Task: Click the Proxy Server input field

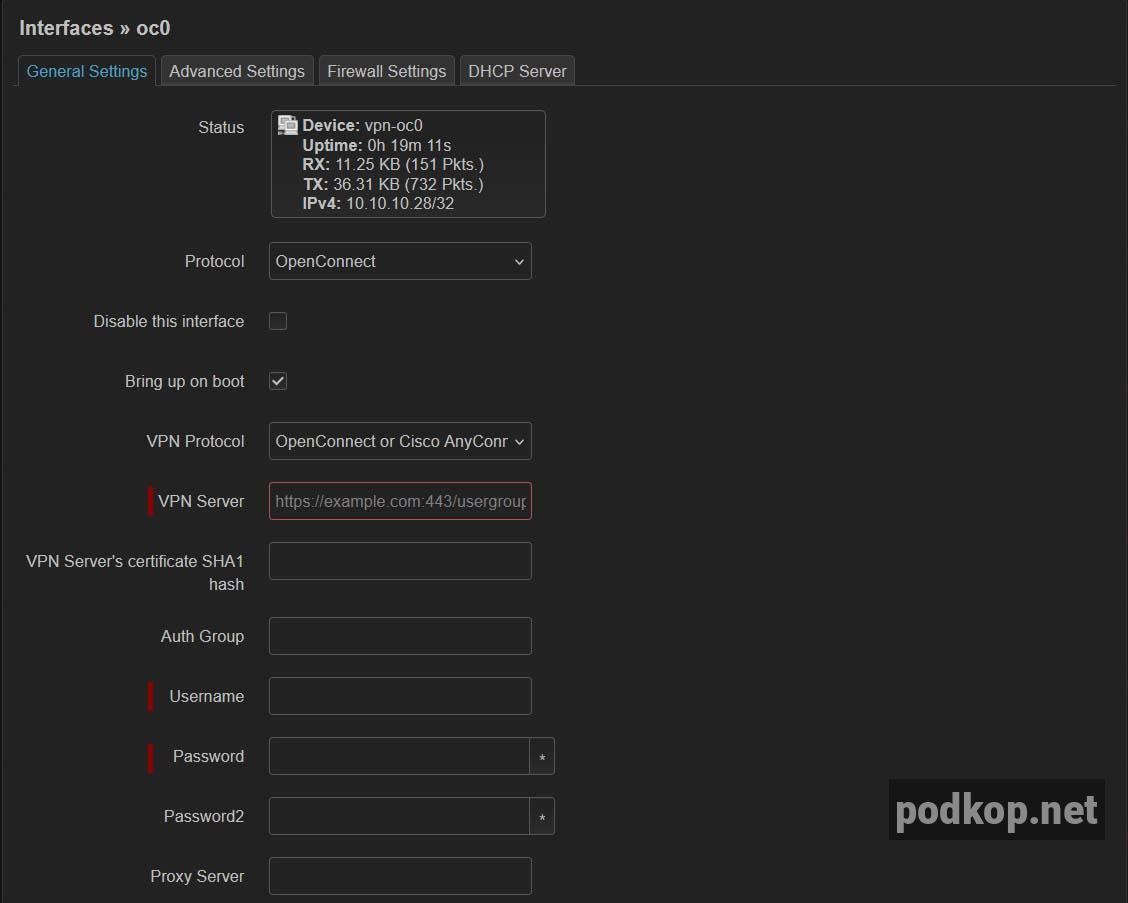Action: 400,876
